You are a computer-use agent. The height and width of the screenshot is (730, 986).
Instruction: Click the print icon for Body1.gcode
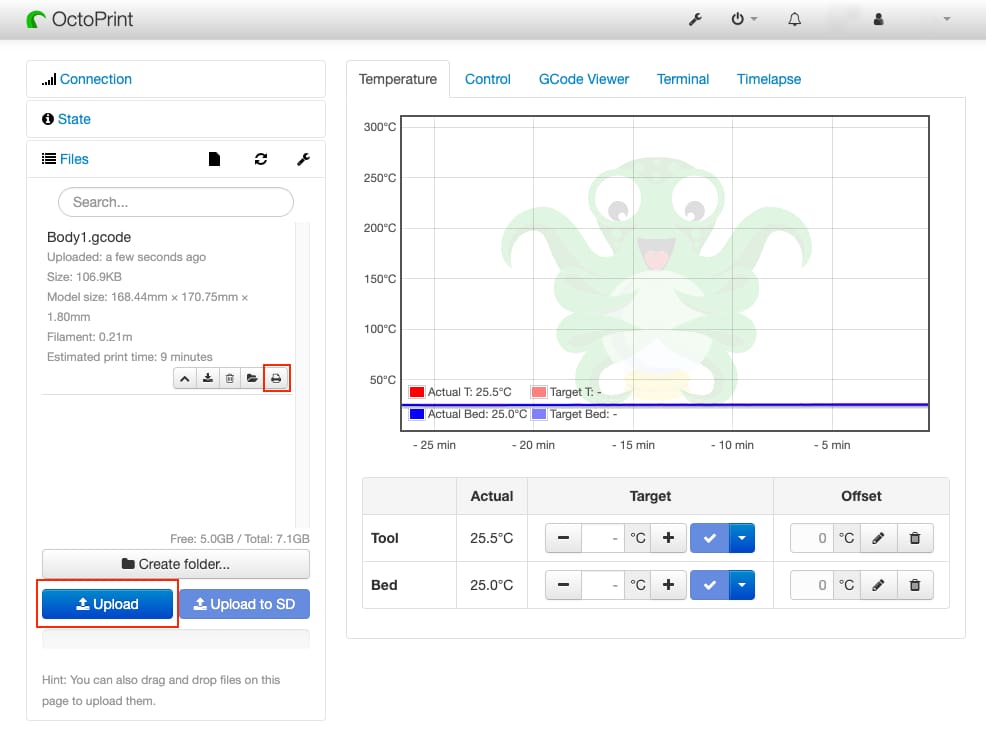(276, 378)
